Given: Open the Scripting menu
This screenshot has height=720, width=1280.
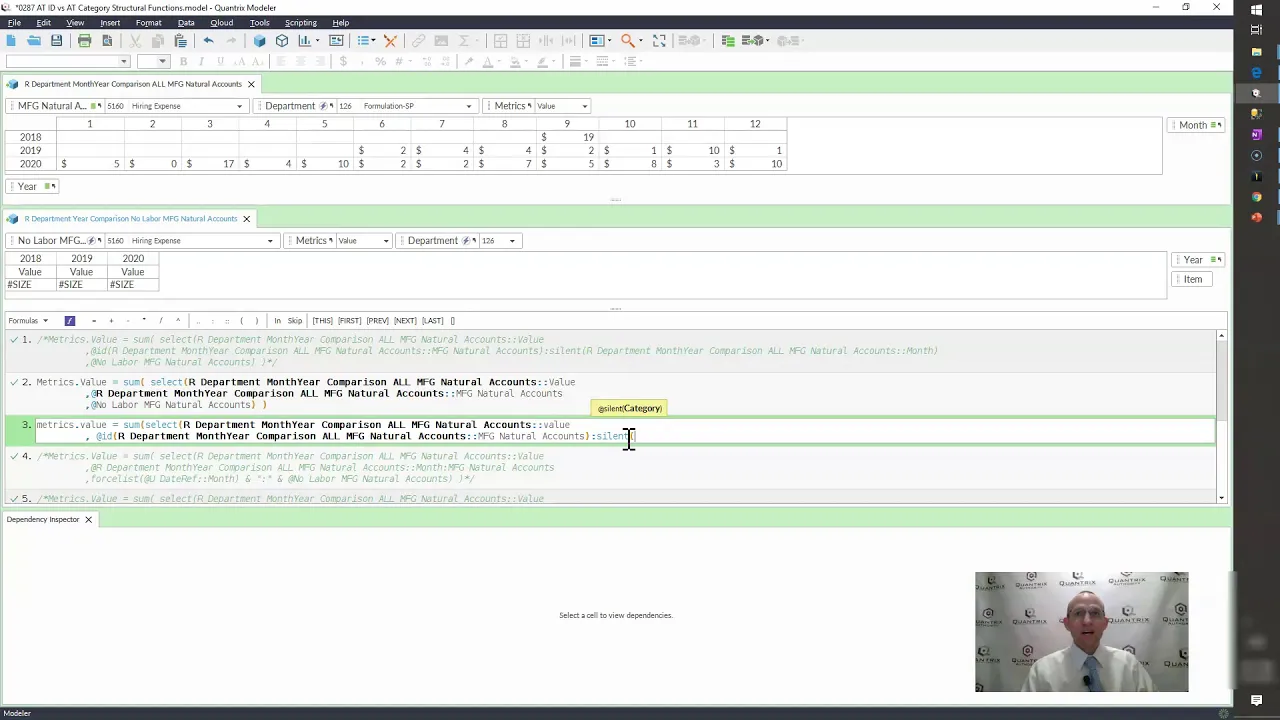Looking at the screenshot, I should [300, 22].
